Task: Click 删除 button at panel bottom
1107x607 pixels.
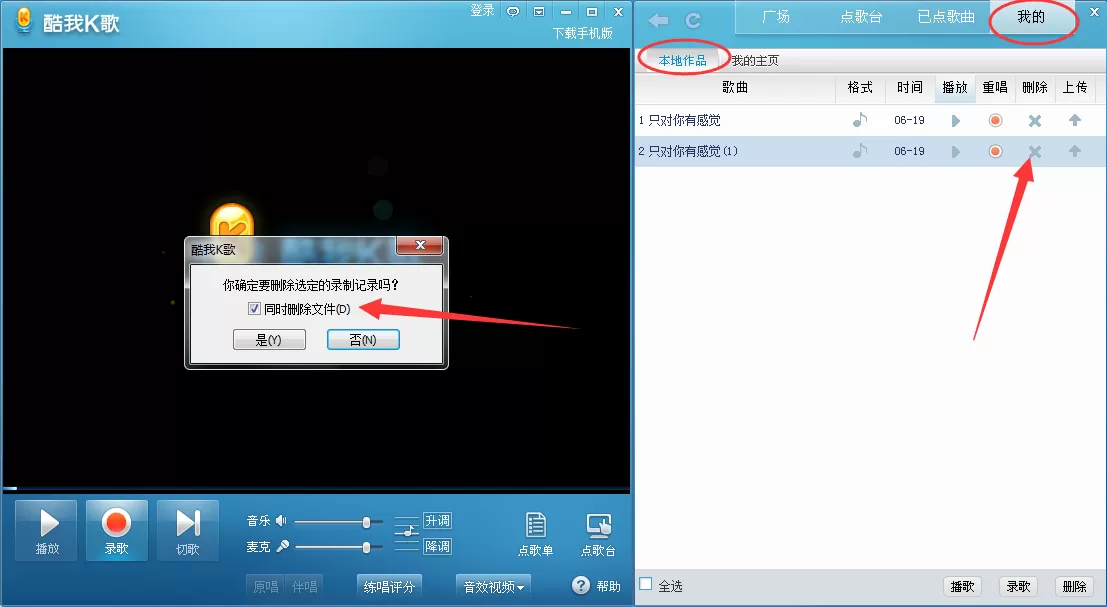Action: (x=1075, y=587)
